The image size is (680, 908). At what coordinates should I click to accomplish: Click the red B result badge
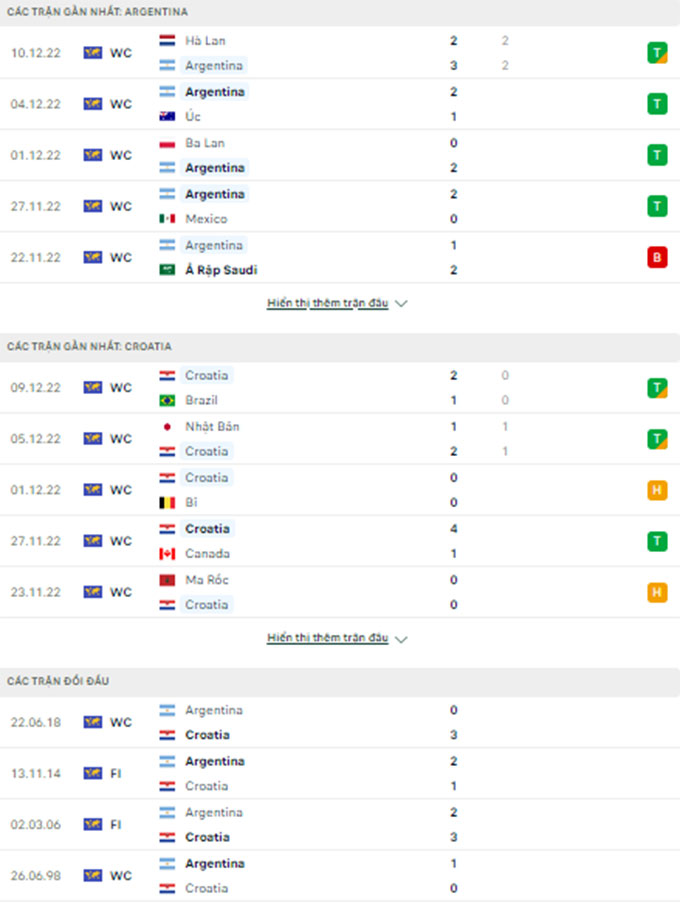click(656, 257)
